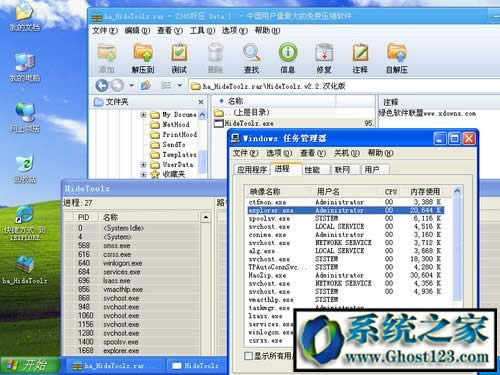The height and width of the screenshot is (375, 500).
Task: Click up arrow of folder tree scrollbar
Action: tap(202, 115)
